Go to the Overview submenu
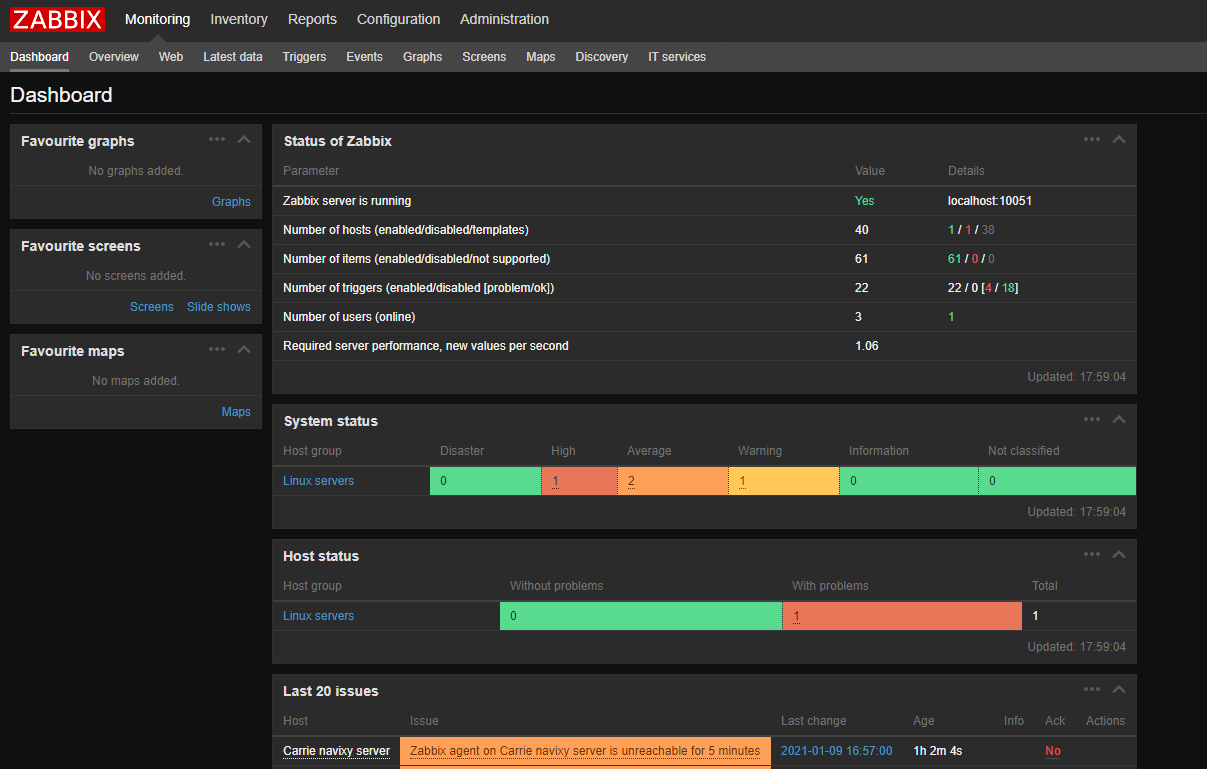 [x=114, y=57]
